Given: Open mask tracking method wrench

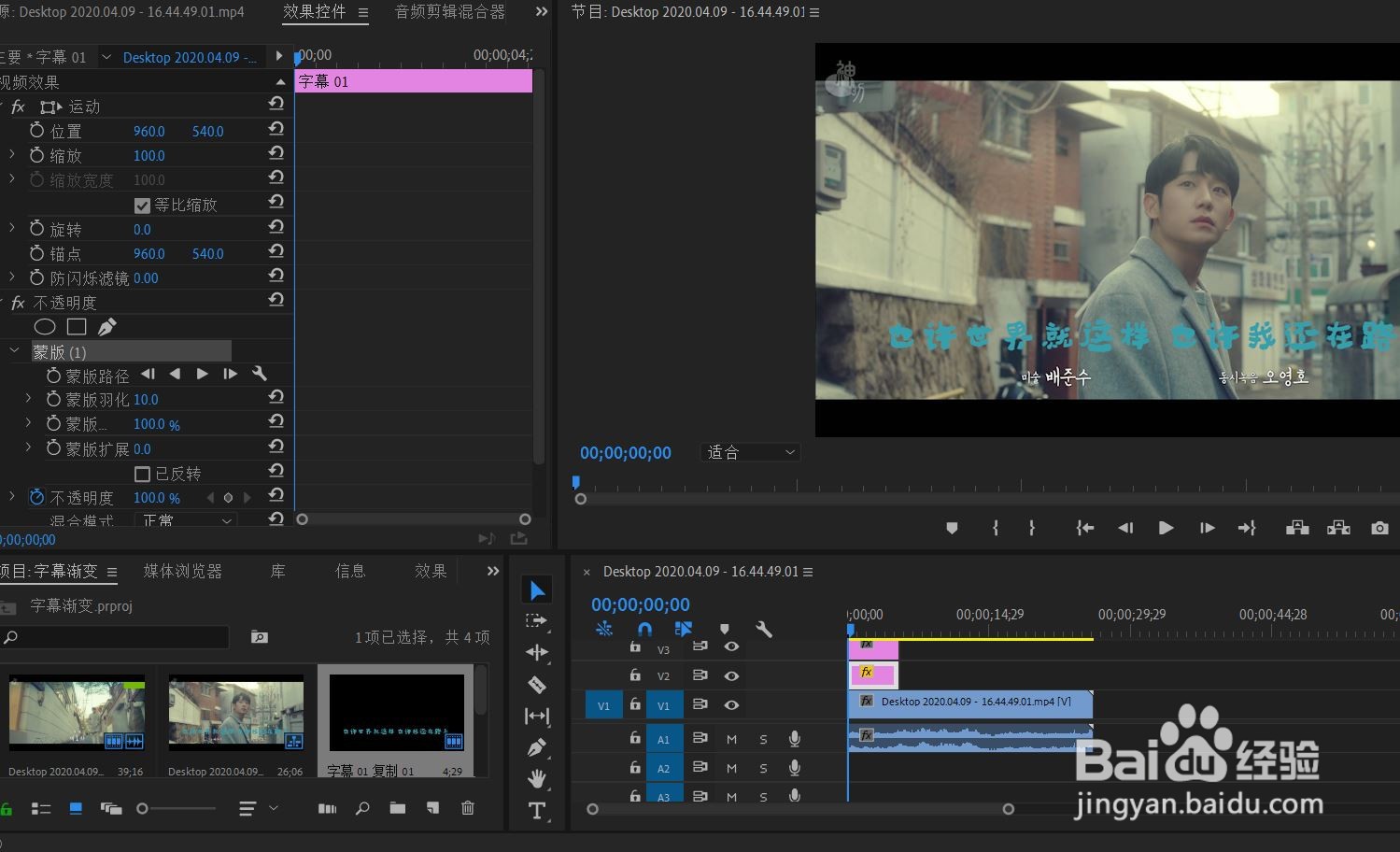Looking at the screenshot, I should pos(260,374).
